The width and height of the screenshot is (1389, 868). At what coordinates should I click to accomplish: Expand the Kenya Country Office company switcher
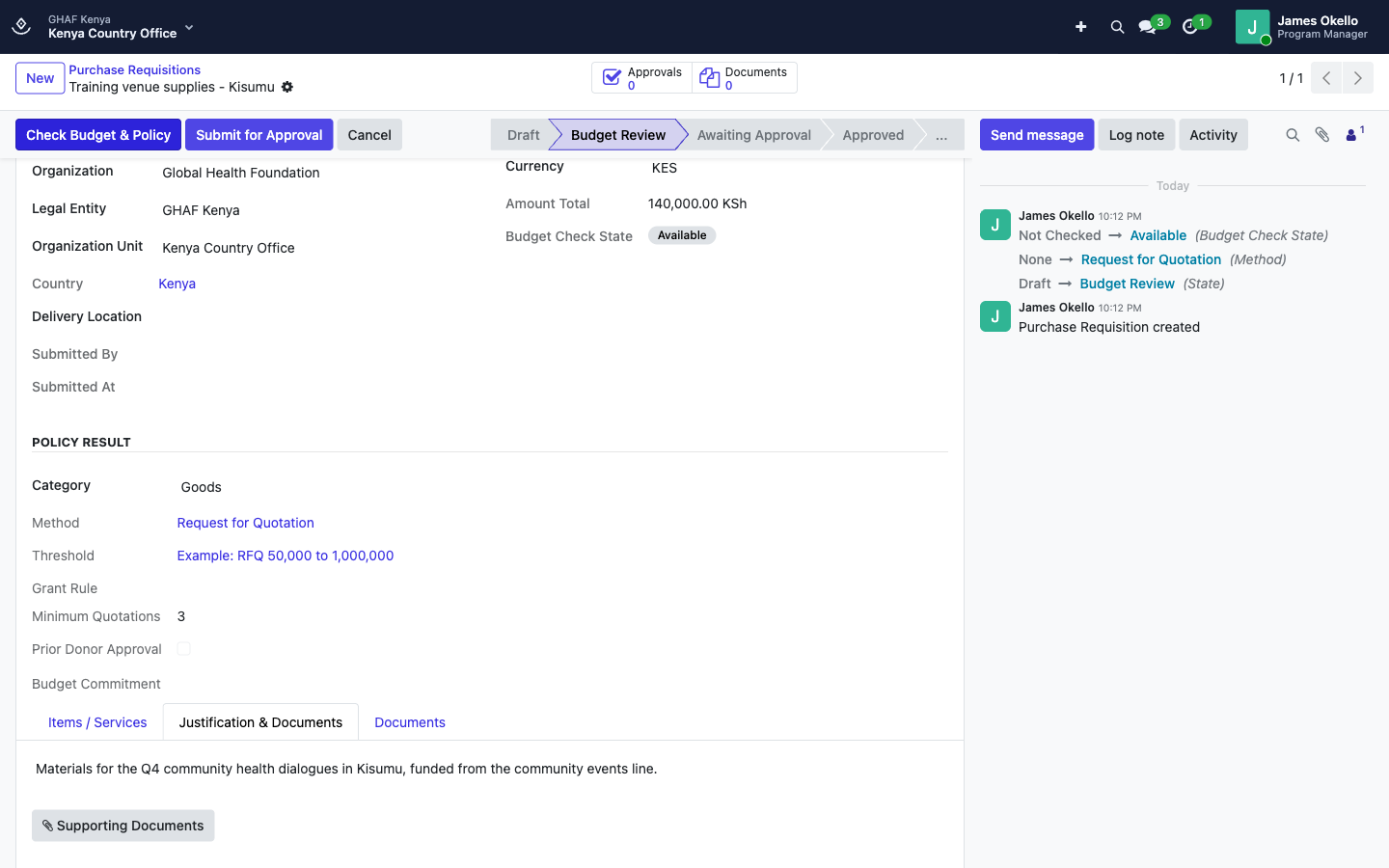(x=121, y=27)
